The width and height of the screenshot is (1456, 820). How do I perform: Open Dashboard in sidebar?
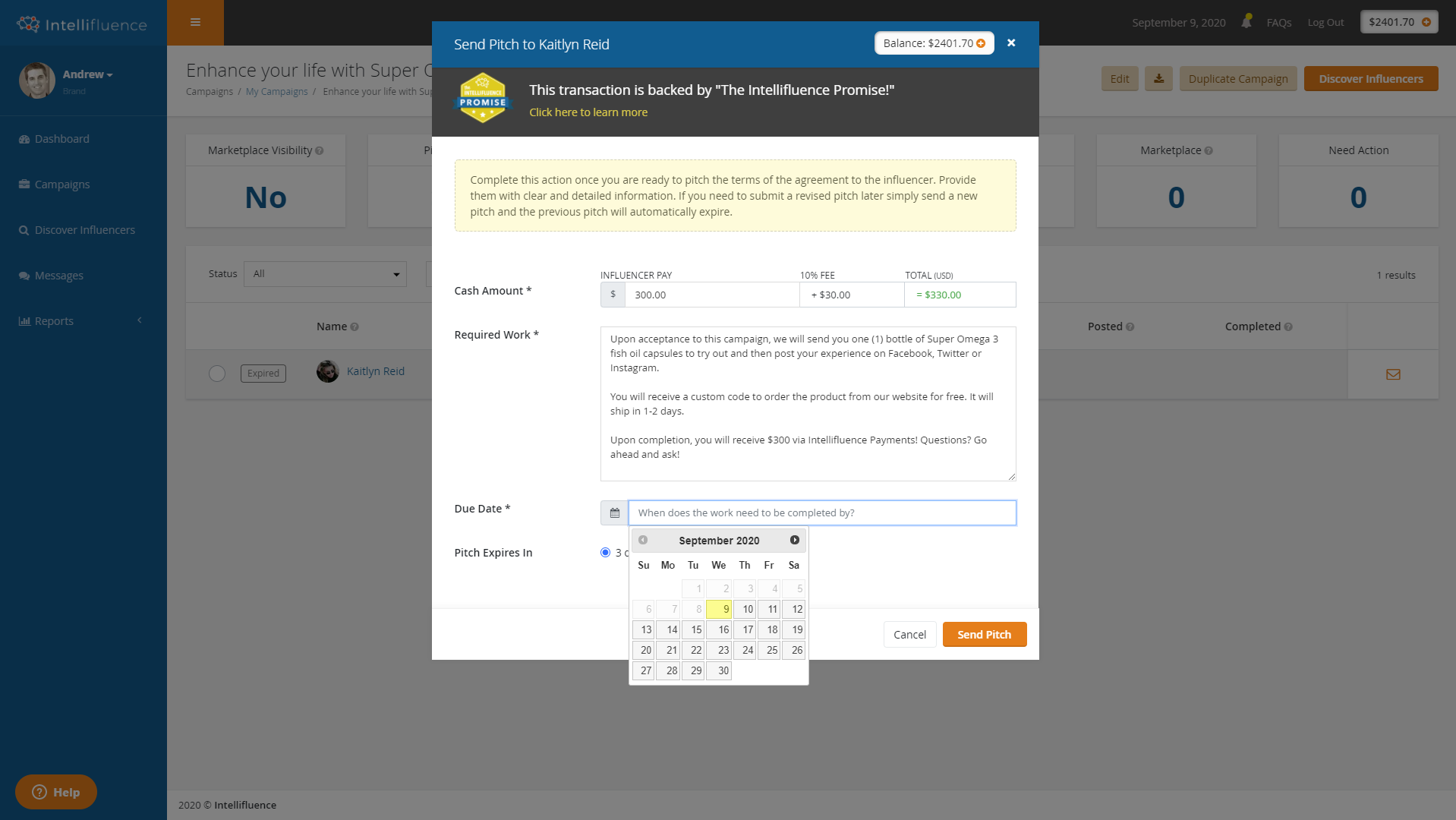tap(54, 139)
